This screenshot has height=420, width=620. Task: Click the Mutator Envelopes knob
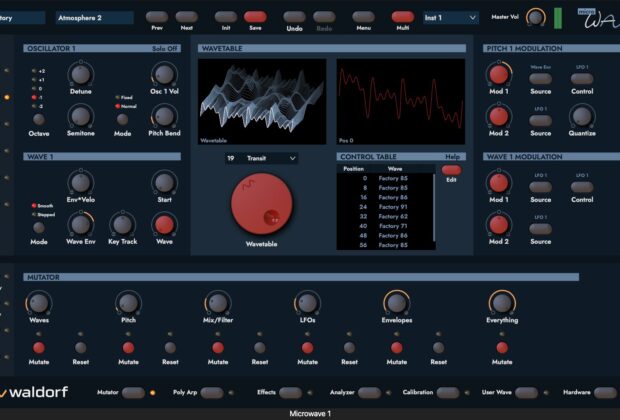397,303
